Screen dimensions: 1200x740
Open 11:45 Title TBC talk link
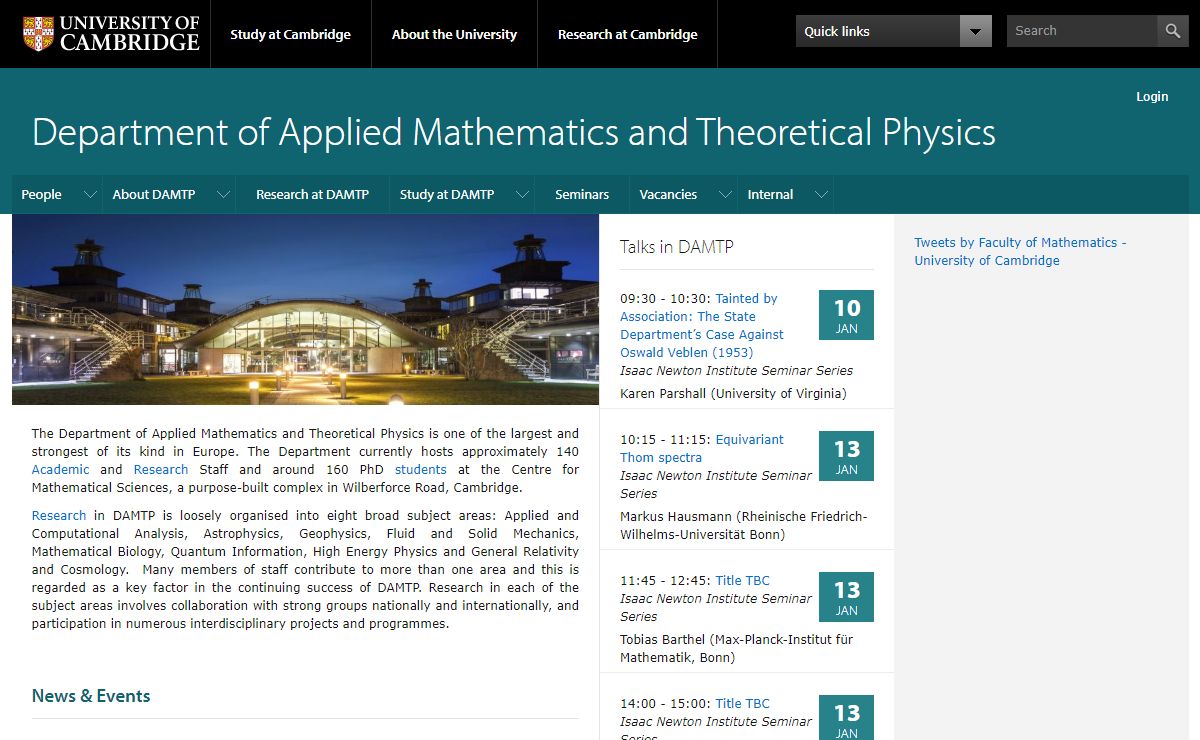[x=742, y=580]
